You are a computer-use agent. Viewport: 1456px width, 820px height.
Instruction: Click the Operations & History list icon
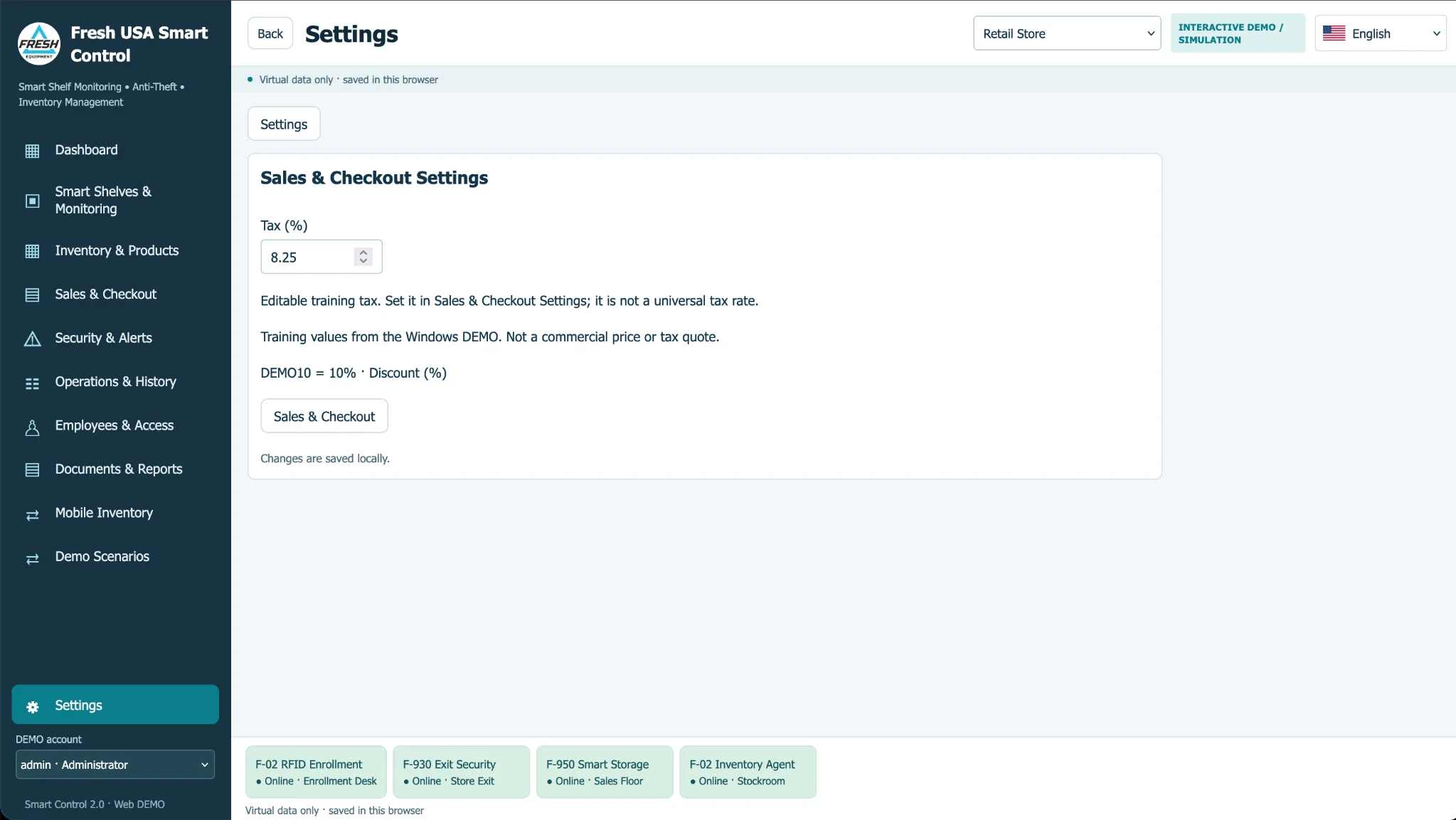32,383
